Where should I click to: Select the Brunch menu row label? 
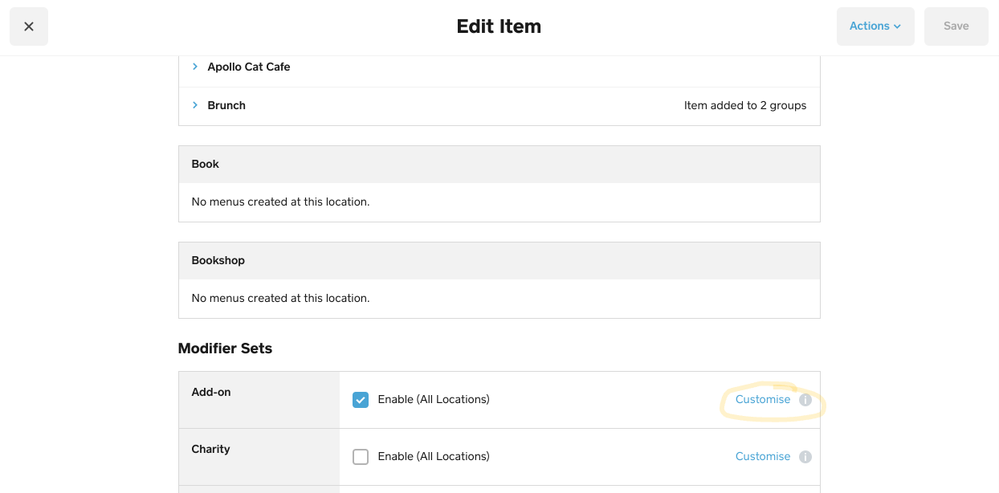[227, 105]
